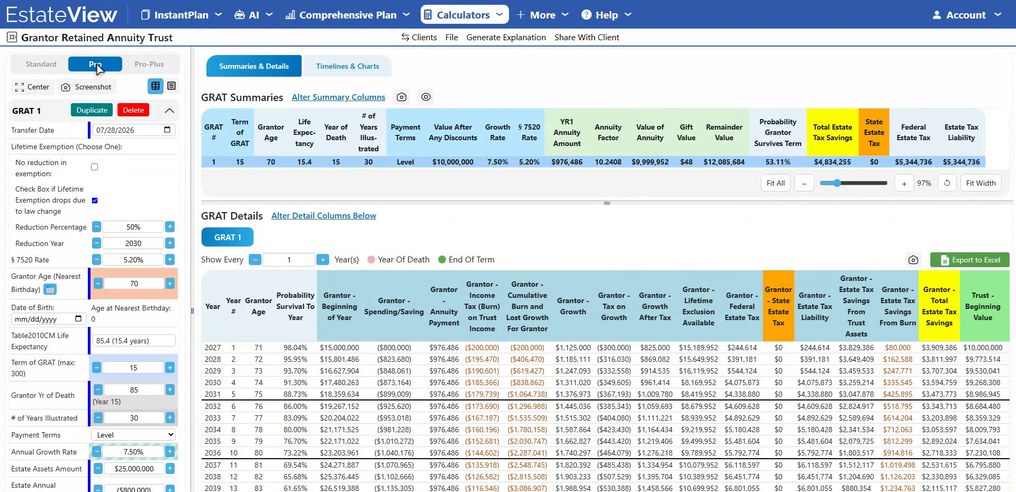The image size is (1016, 492).
Task: Select the Pro mode toggle
Action: pos(95,64)
